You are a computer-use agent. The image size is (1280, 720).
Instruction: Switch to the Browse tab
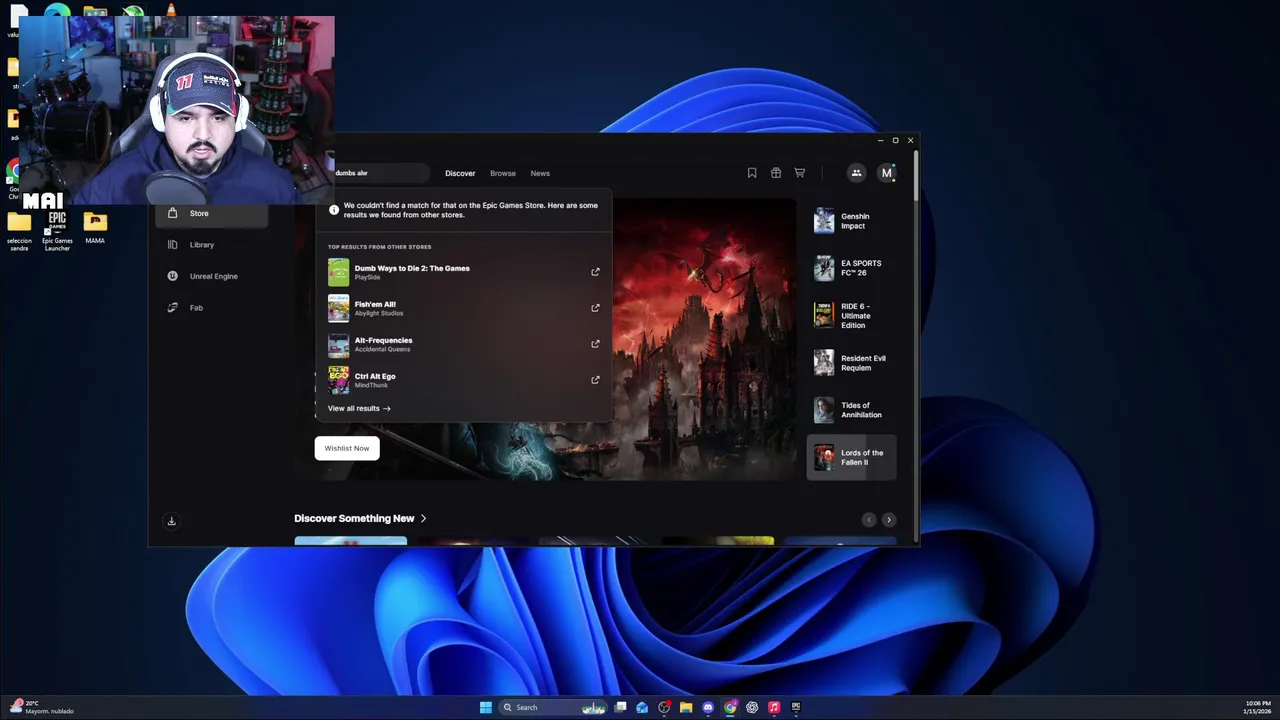click(503, 173)
